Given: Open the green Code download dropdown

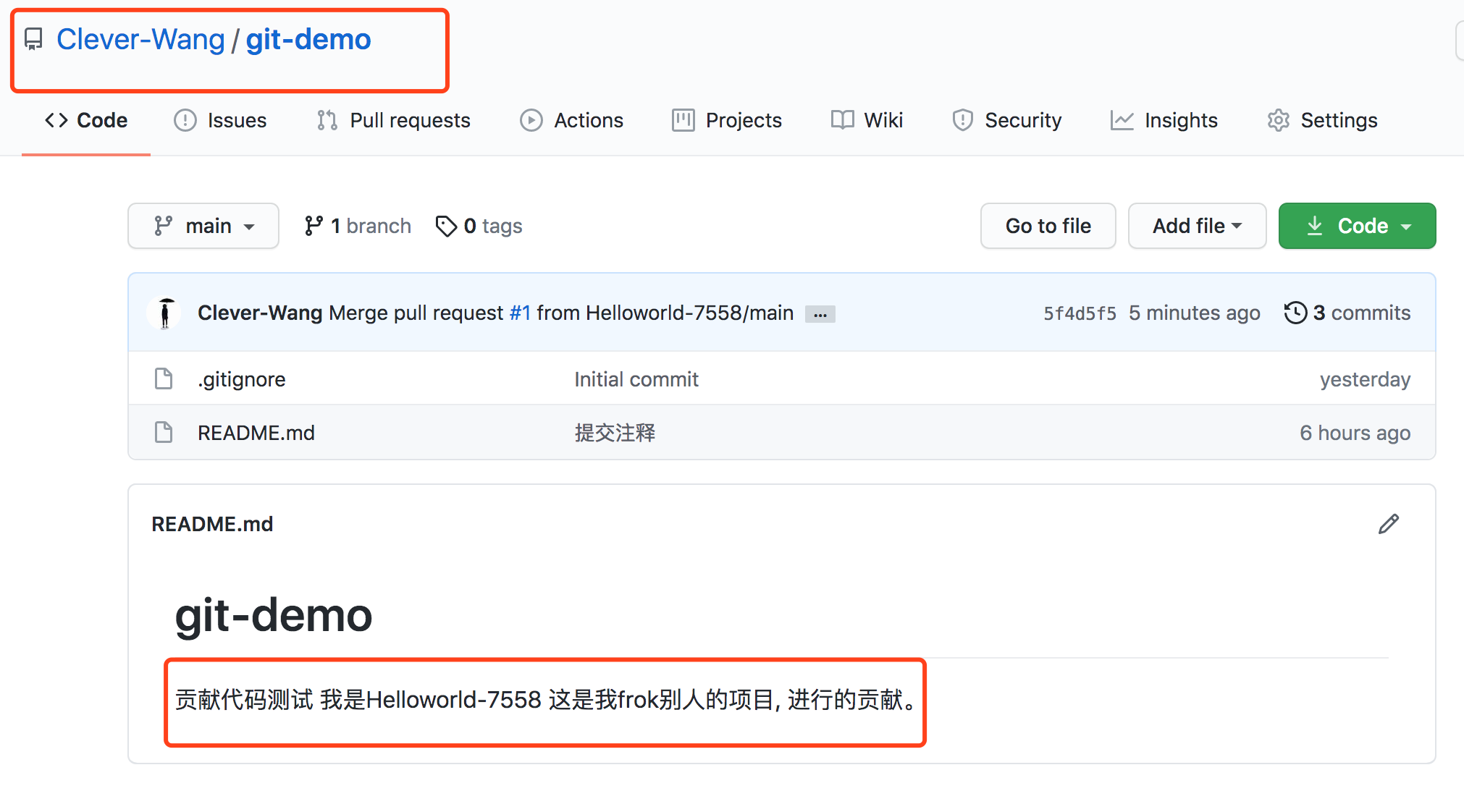Looking at the screenshot, I should (x=1357, y=226).
